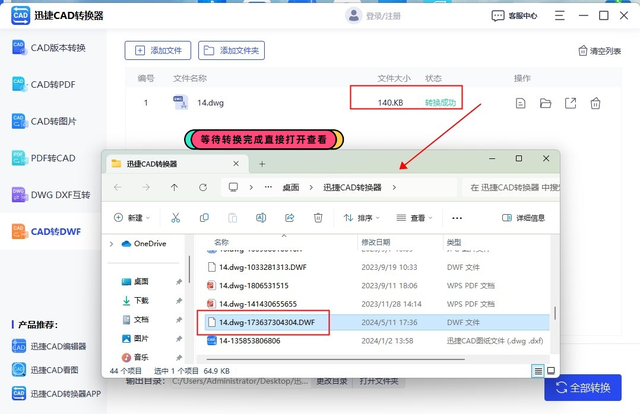The image size is (640, 414).
Task: Expand the hidden breadcrumb ellipsis in address bar
Action: [268, 187]
